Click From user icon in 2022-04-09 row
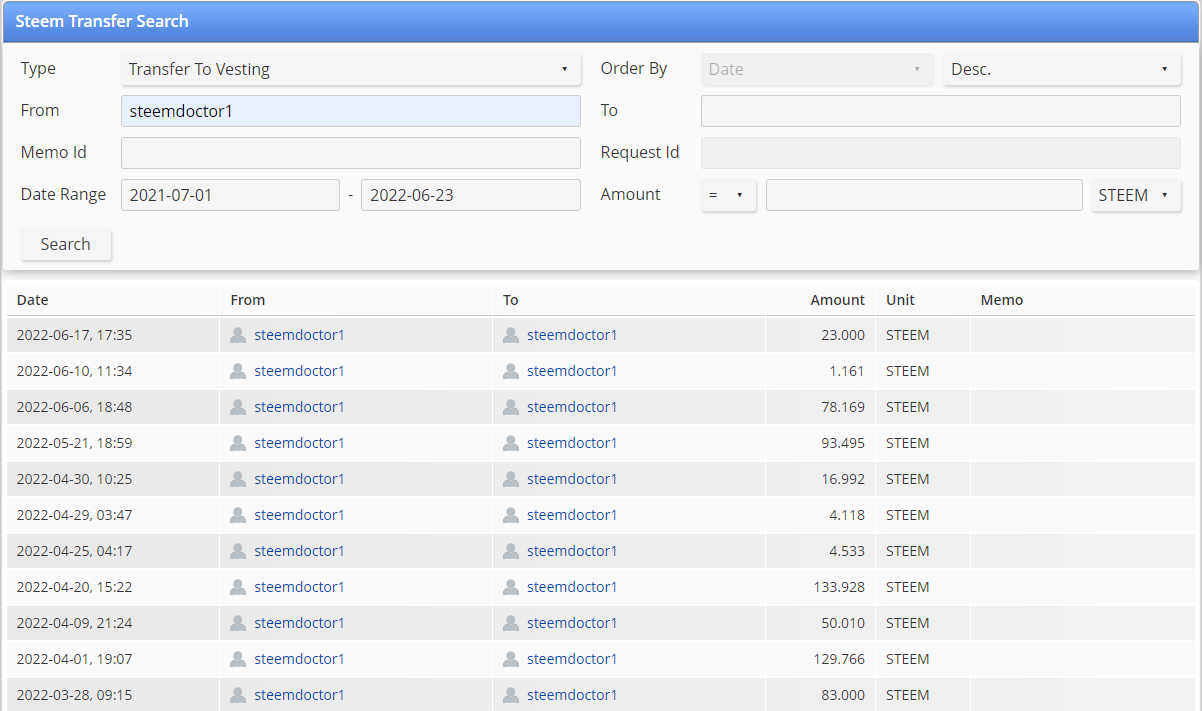1202x711 pixels. pyautogui.click(x=238, y=623)
